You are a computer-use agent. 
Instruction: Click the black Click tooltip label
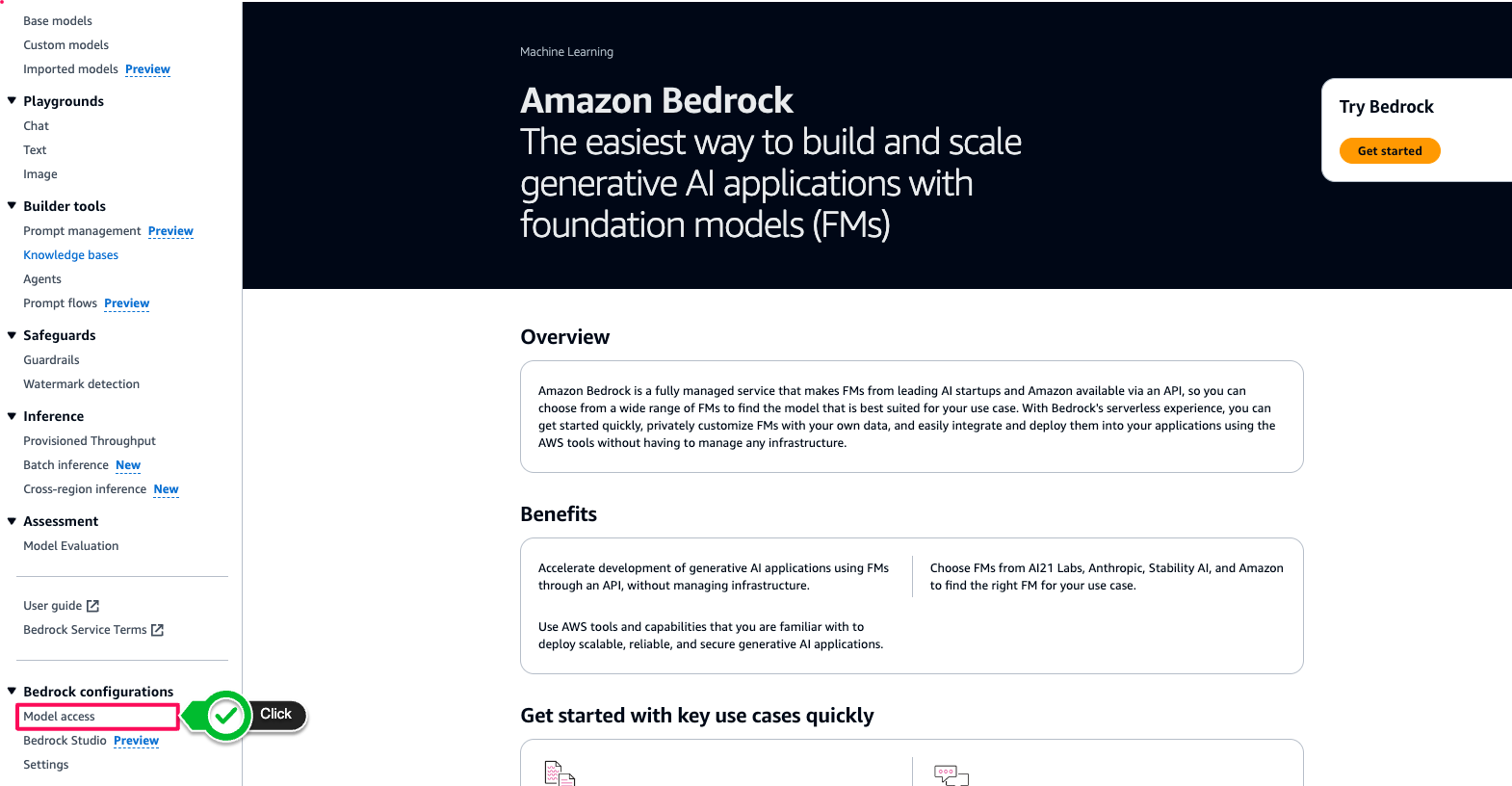coord(276,715)
